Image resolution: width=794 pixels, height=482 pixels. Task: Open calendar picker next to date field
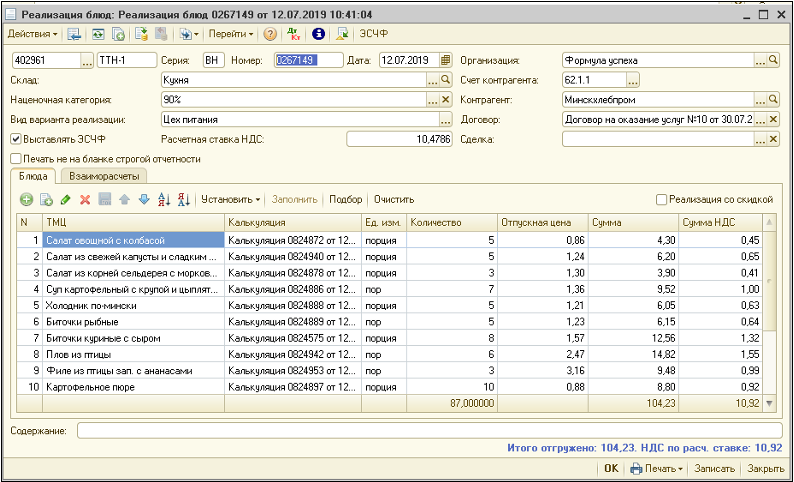point(446,60)
